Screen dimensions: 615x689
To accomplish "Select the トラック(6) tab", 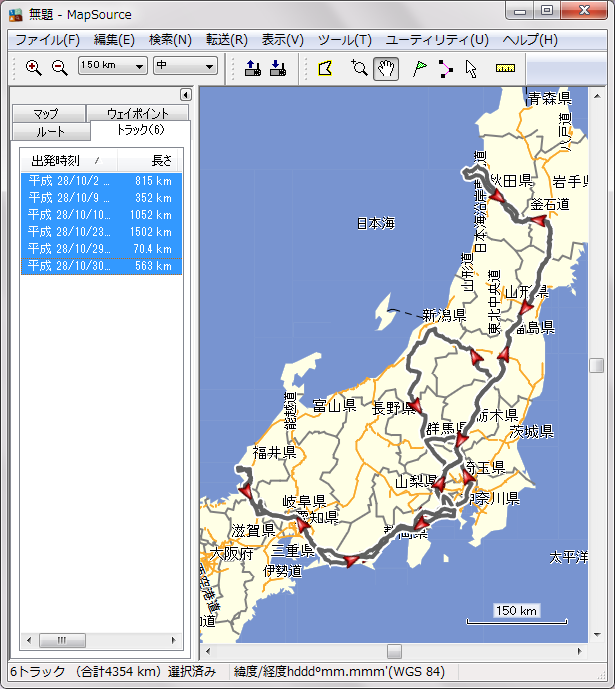I will [140, 130].
